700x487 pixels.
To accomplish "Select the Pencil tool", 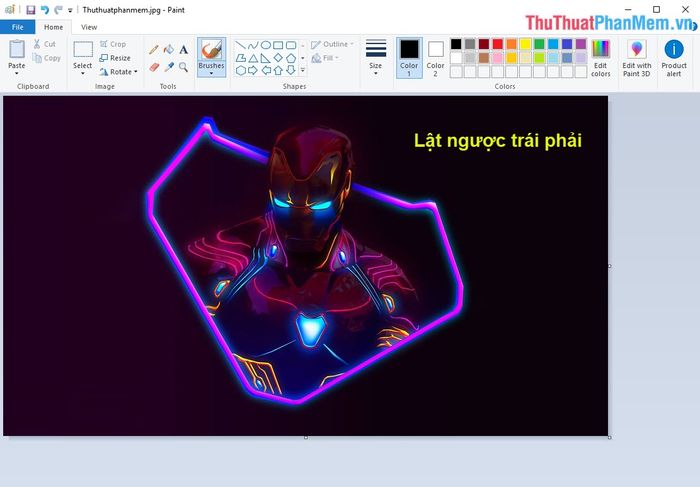I will 154,49.
